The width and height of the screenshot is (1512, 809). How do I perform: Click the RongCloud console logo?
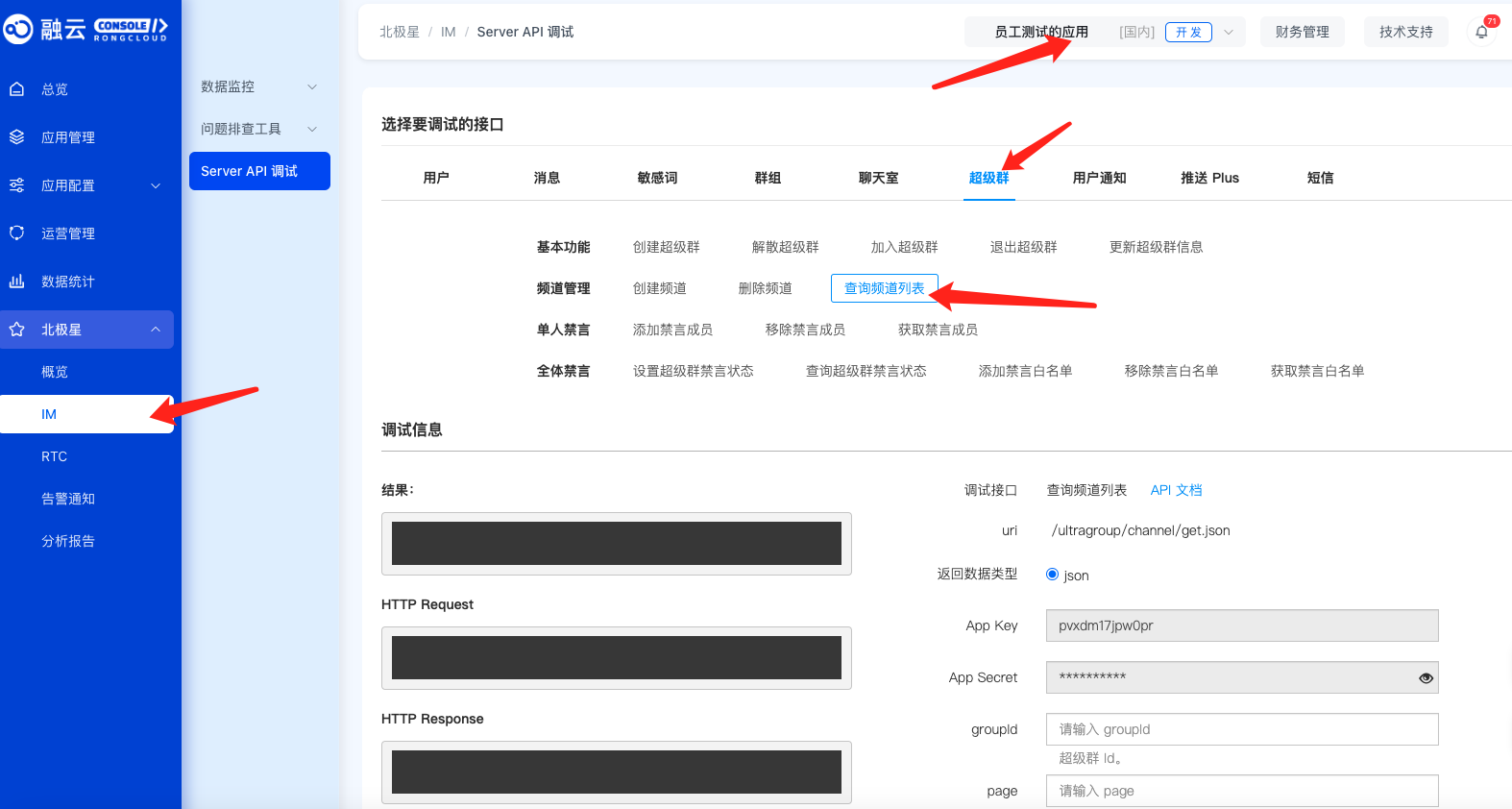85,30
